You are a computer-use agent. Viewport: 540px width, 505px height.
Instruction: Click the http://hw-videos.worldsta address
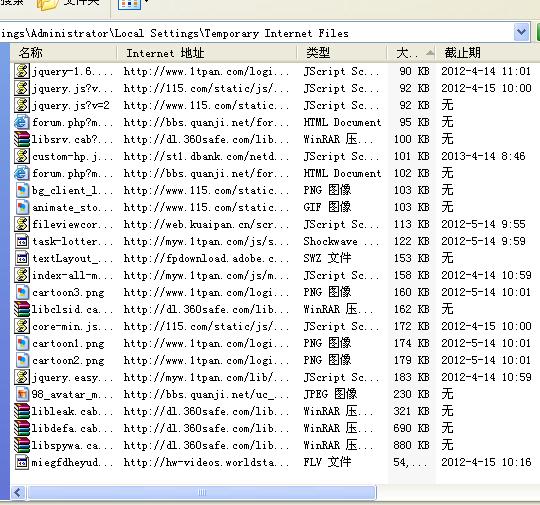coord(206,462)
